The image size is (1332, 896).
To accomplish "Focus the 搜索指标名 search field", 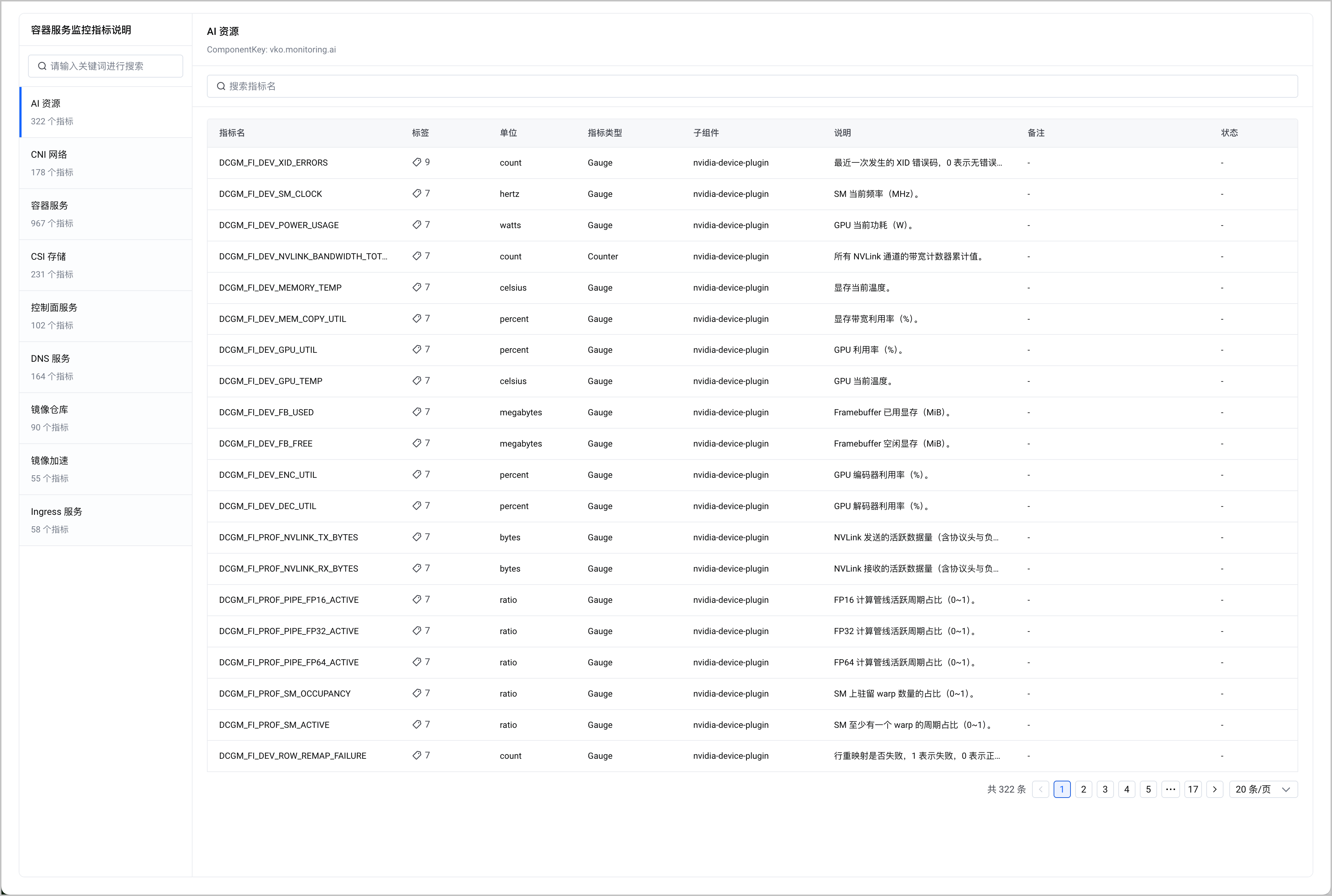I will tap(752, 86).
